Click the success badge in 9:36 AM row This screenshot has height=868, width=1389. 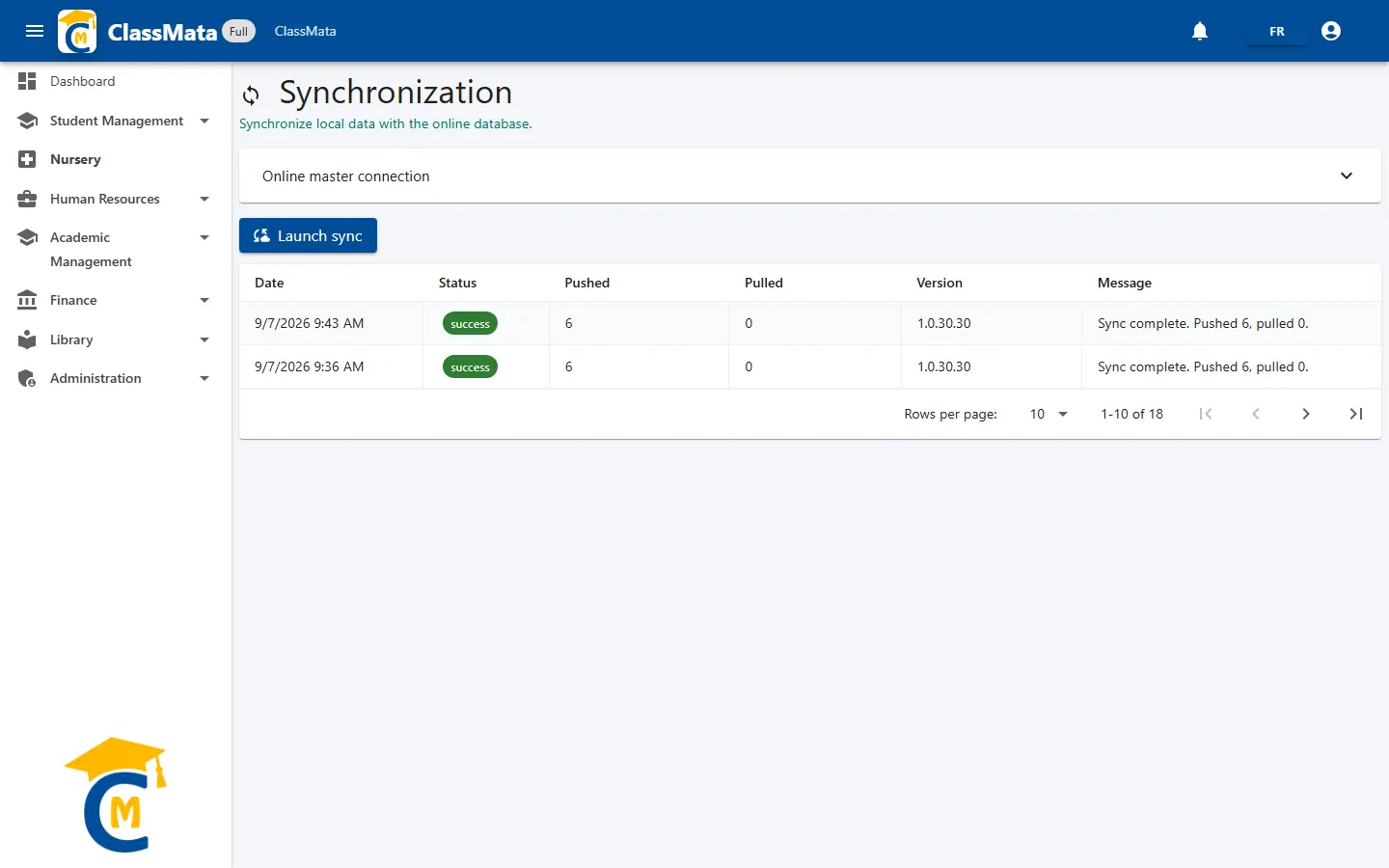pyautogui.click(x=470, y=366)
